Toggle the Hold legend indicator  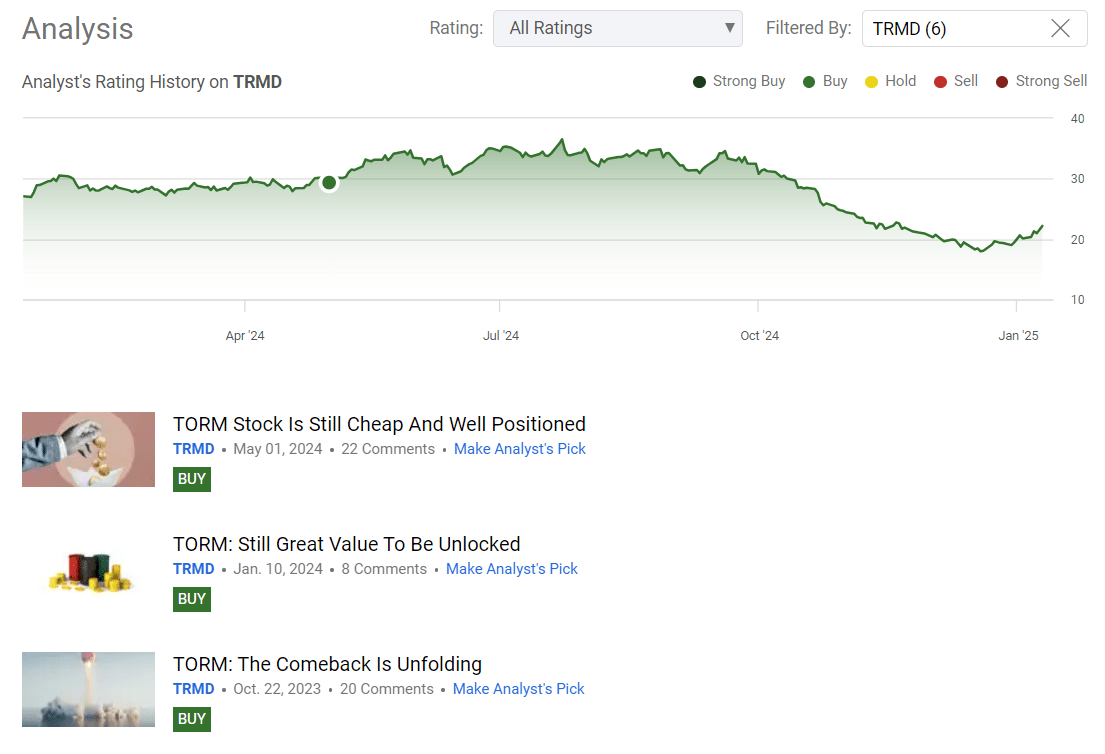coord(871,82)
